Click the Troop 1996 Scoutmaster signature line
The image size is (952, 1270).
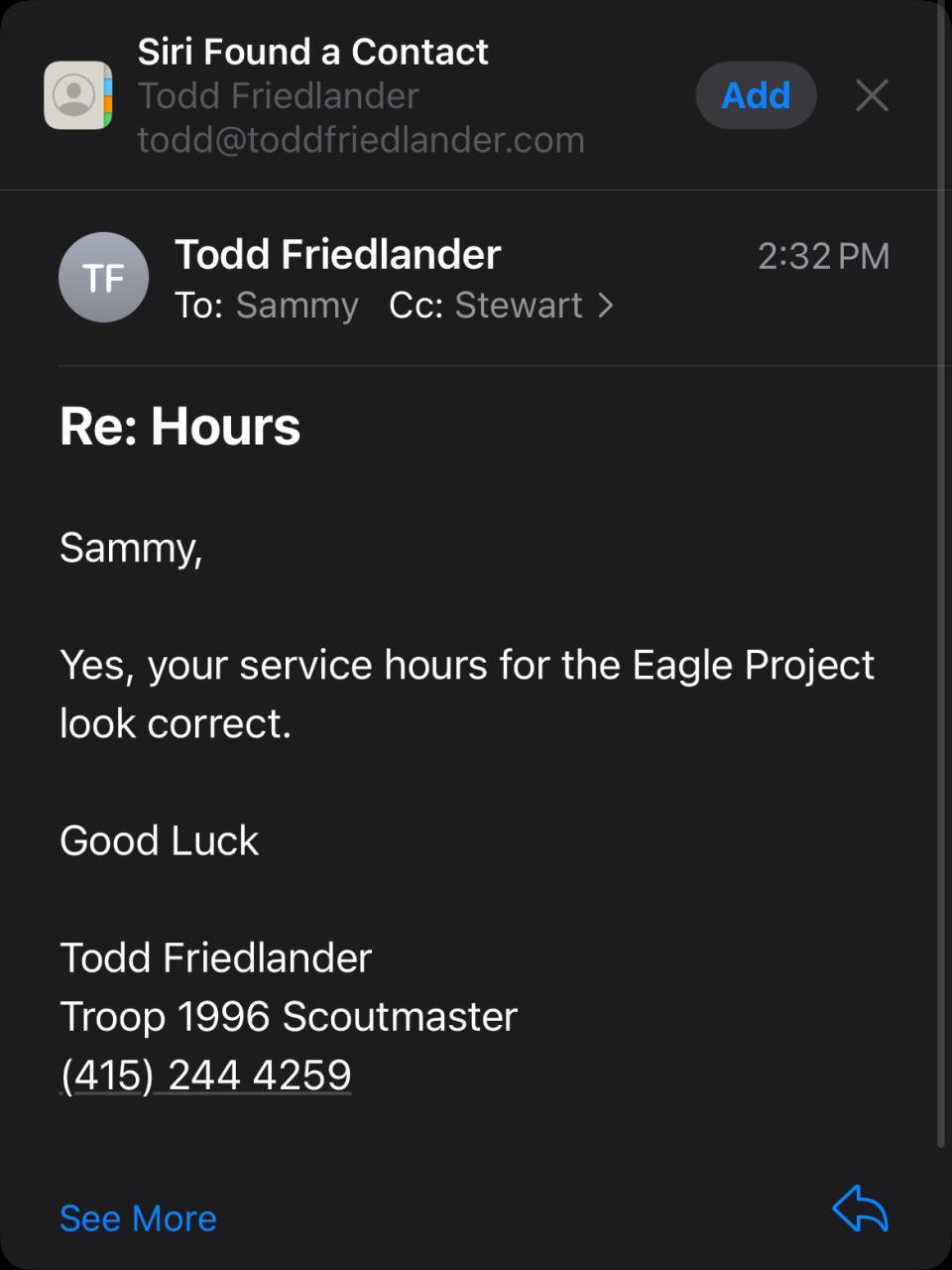click(x=289, y=1016)
